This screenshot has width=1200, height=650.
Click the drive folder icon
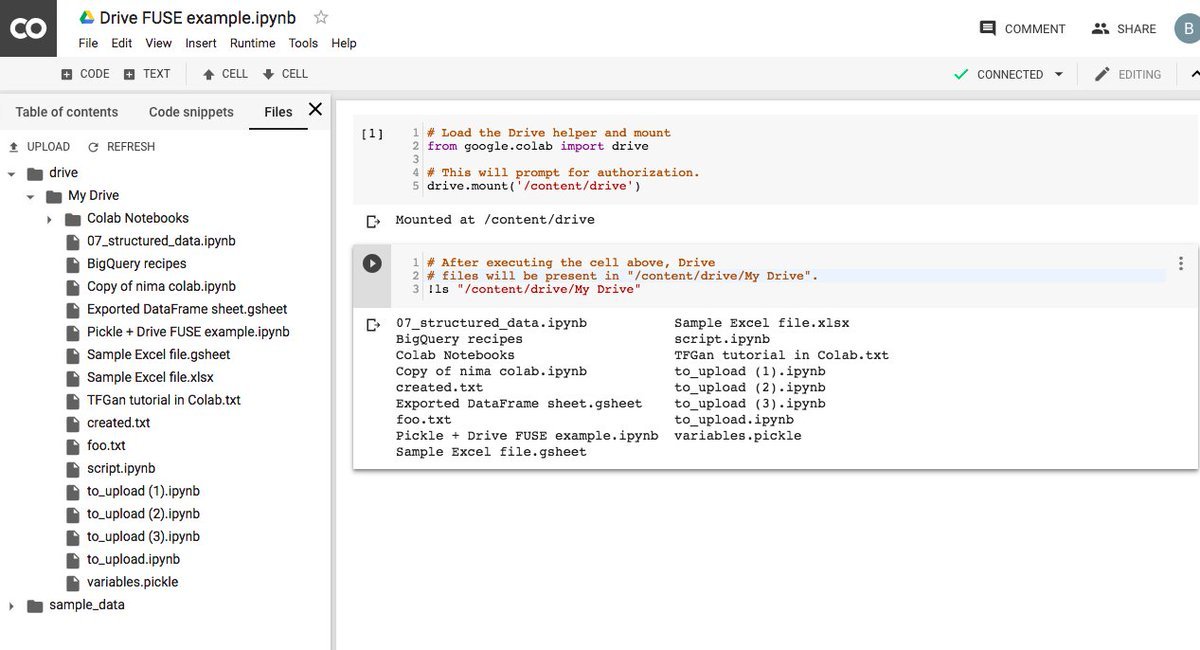35,173
